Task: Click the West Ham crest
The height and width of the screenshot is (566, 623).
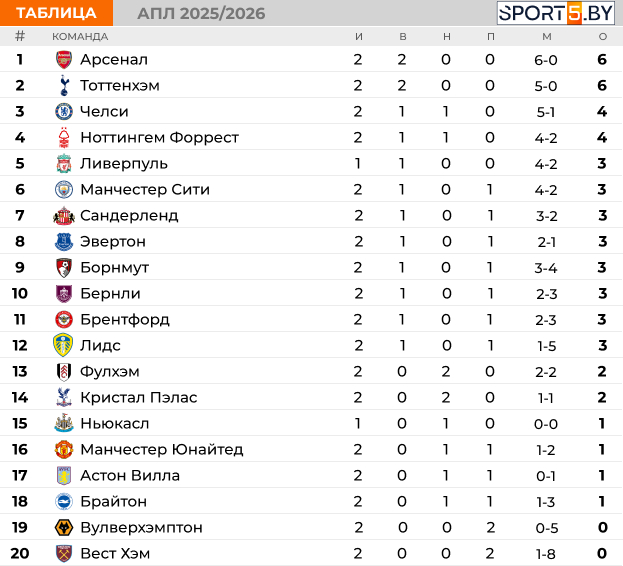Action: tap(64, 553)
